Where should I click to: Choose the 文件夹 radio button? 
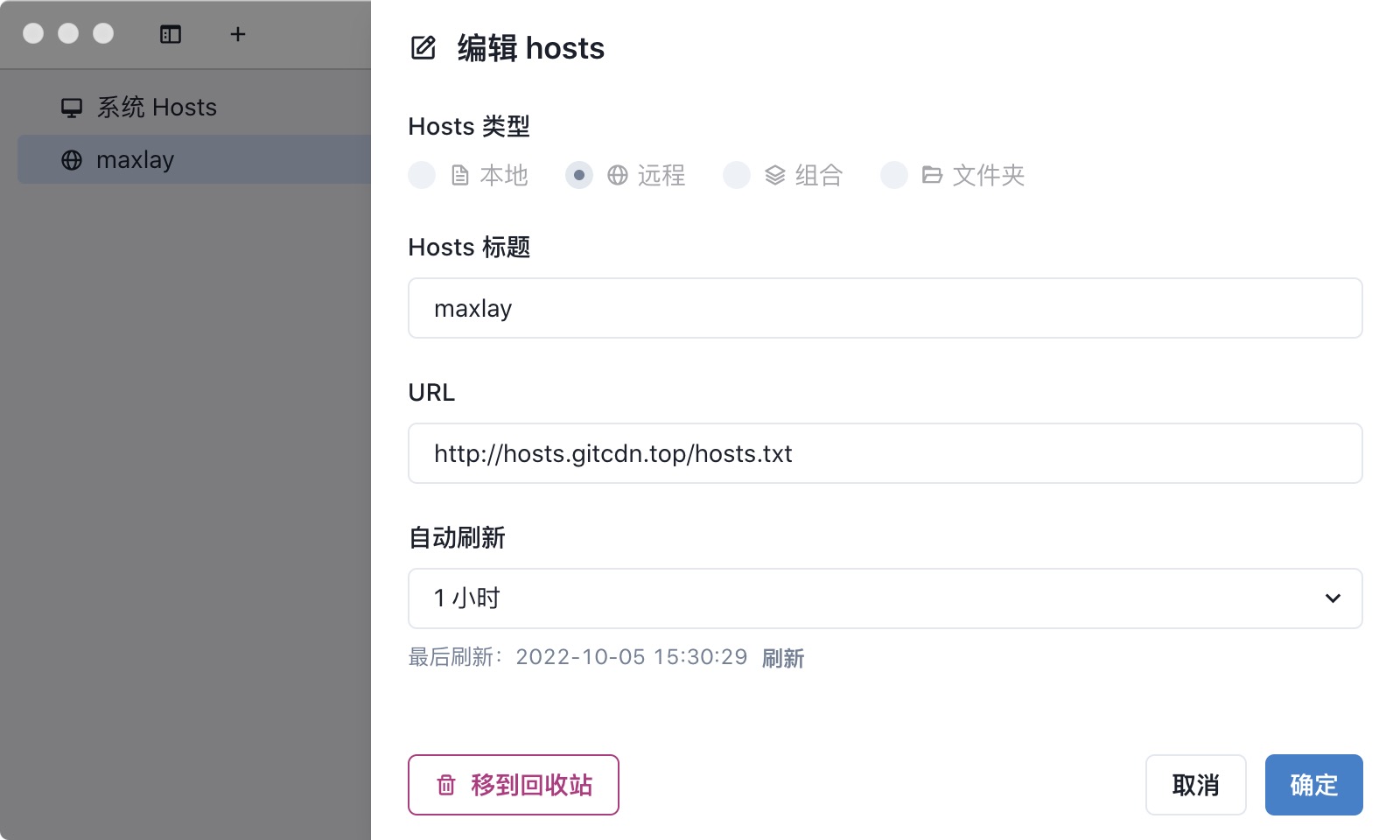(894, 175)
